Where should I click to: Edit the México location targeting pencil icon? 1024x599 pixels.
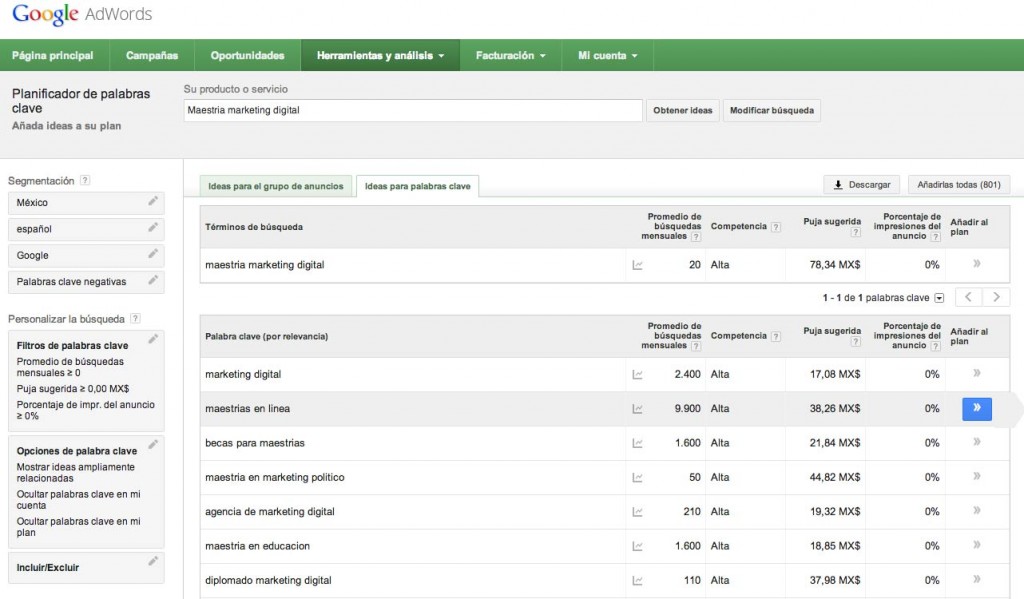click(153, 202)
